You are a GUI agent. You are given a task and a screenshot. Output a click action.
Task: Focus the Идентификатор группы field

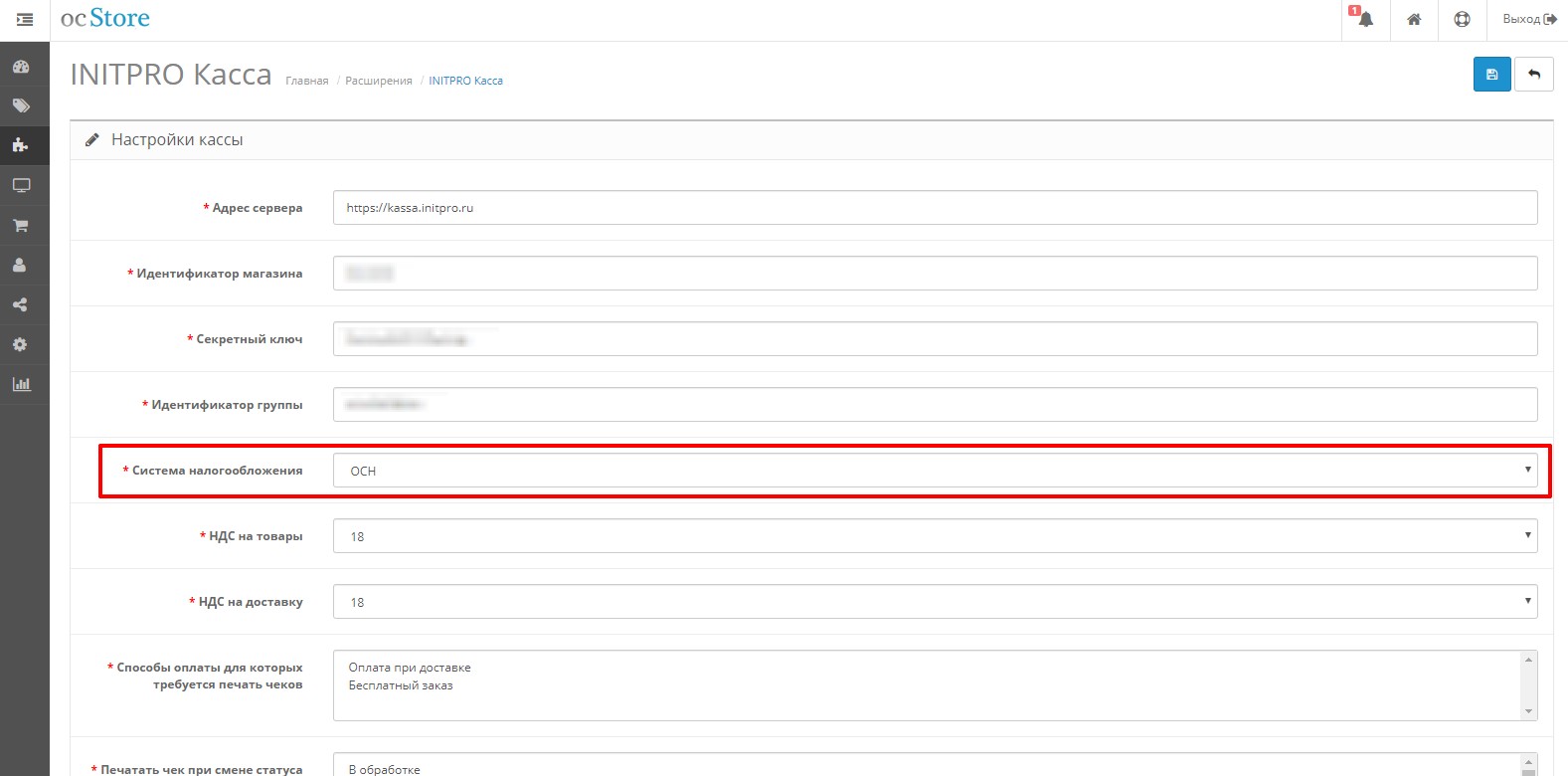click(x=935, y=404)
